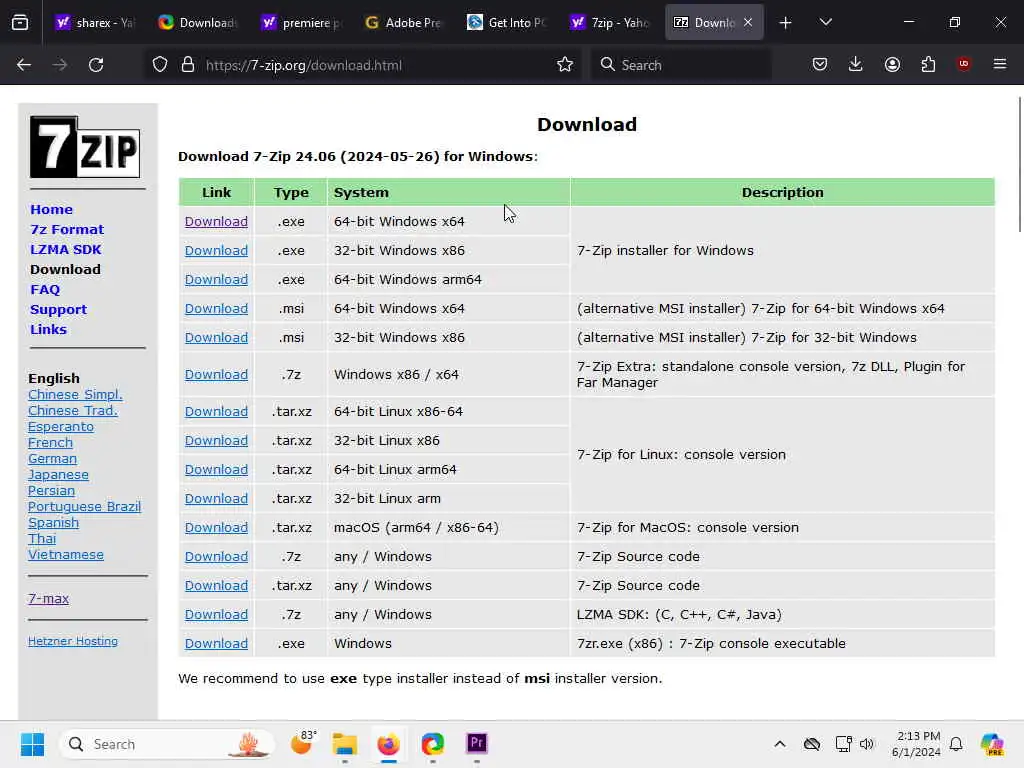Close the 7-Zip Download tab

[748, 22]
